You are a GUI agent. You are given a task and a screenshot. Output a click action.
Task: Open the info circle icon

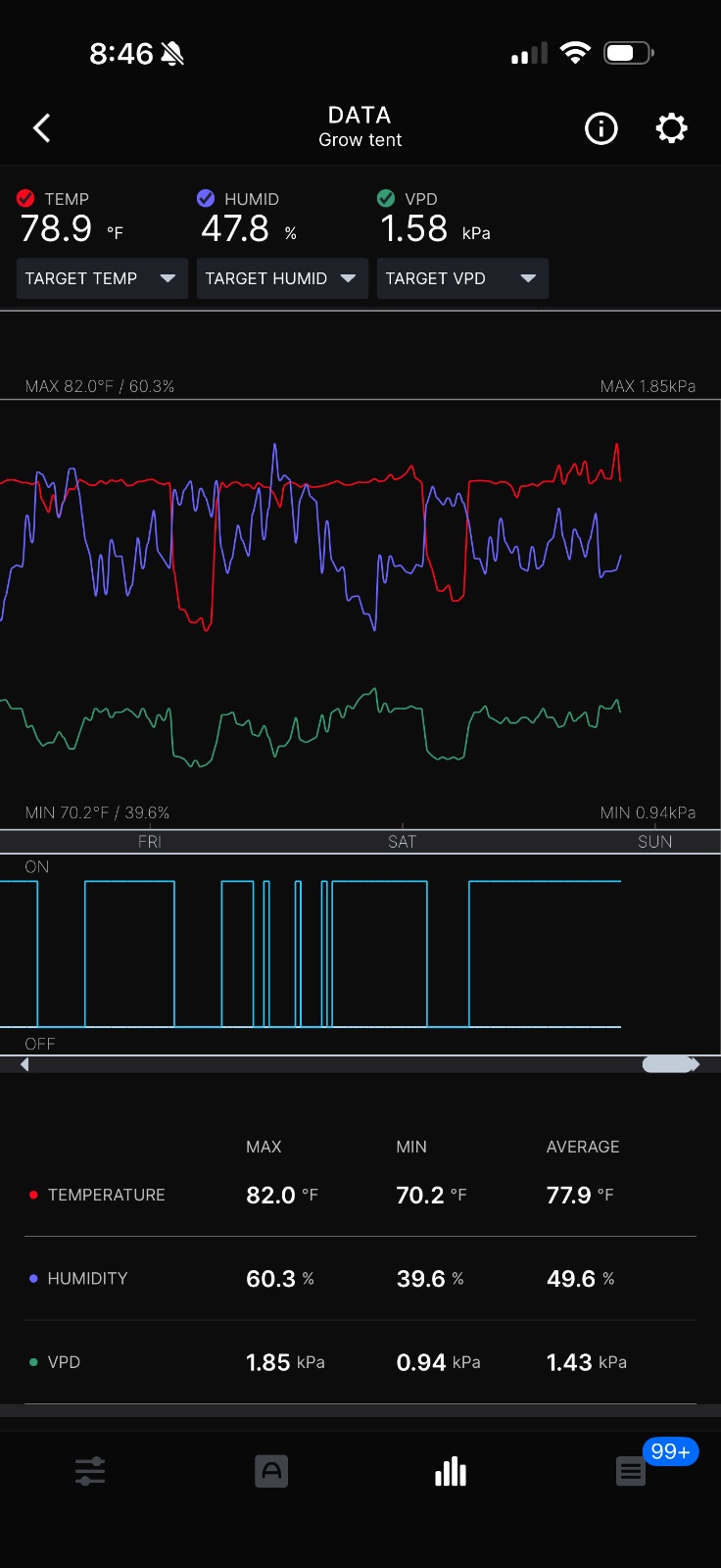coord(601,128)
